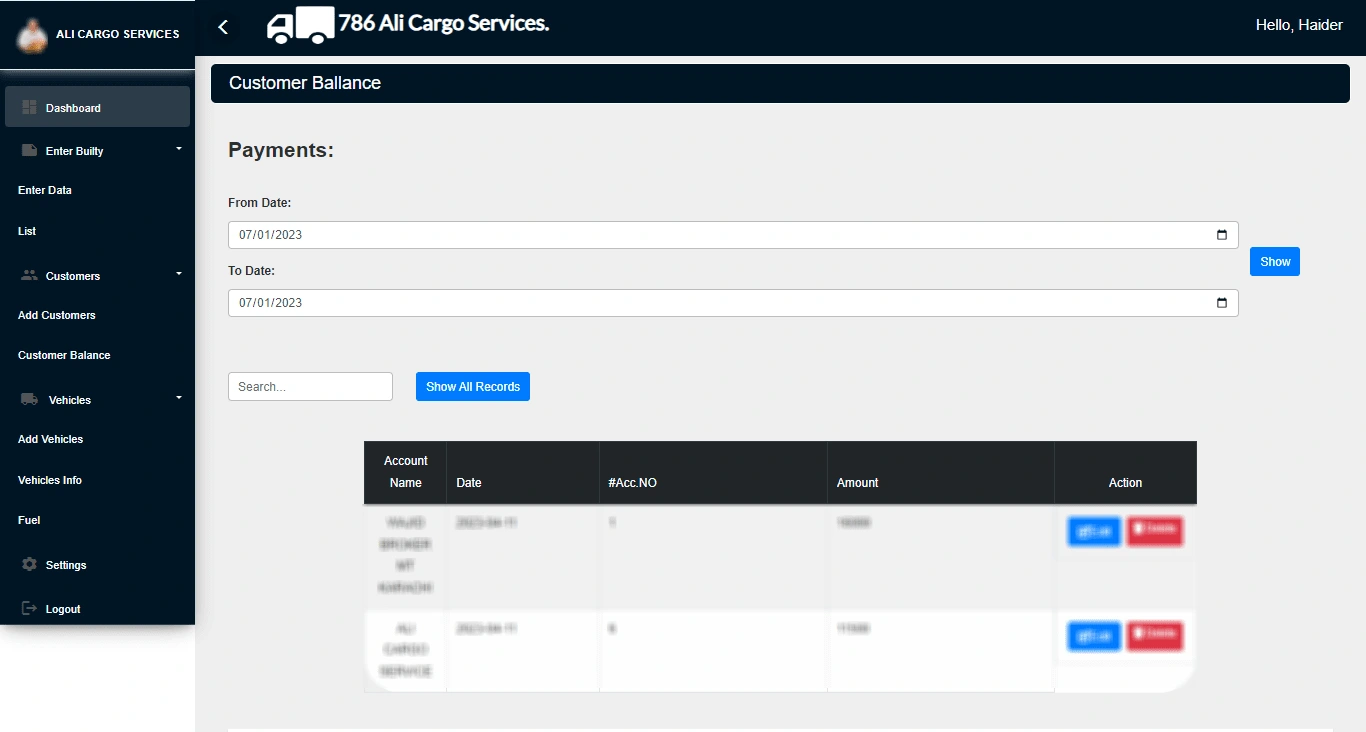Click the Show button
Viewport: 1366px width, 732px height.
pyautogui.click(x=1275, y=261)
